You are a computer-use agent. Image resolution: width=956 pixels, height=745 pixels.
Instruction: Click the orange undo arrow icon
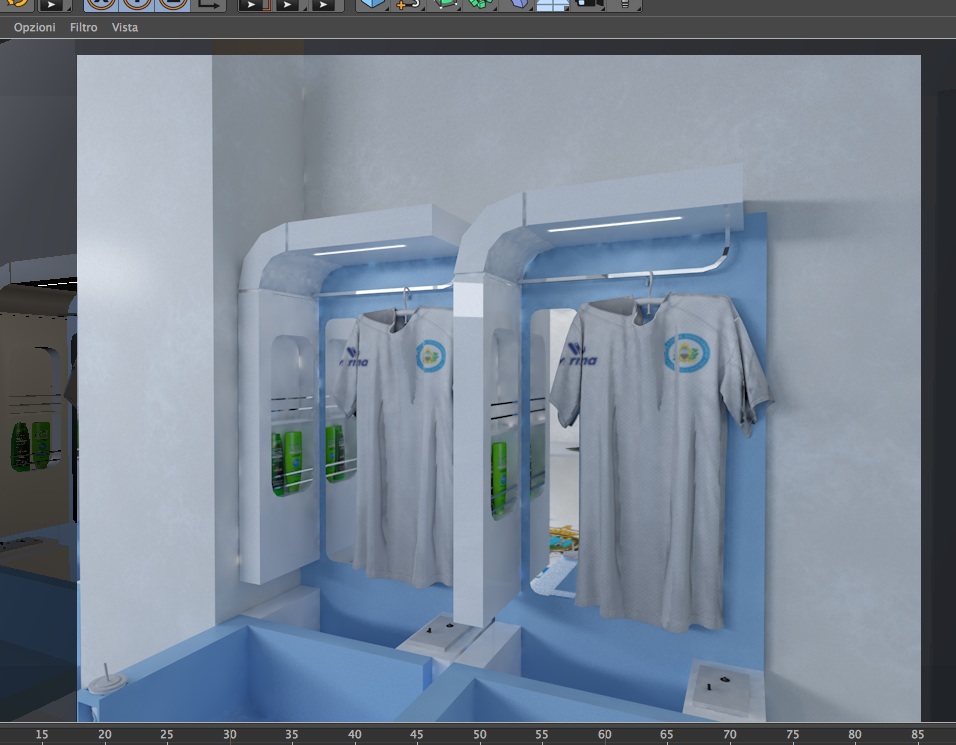click(18, 4)
